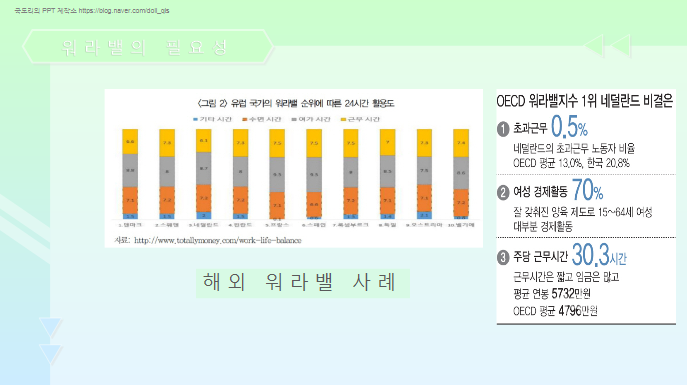Click the blue 기타 시간 legend swatch
The width and height of the screenshot is (687, 385).
coord(195,119)
